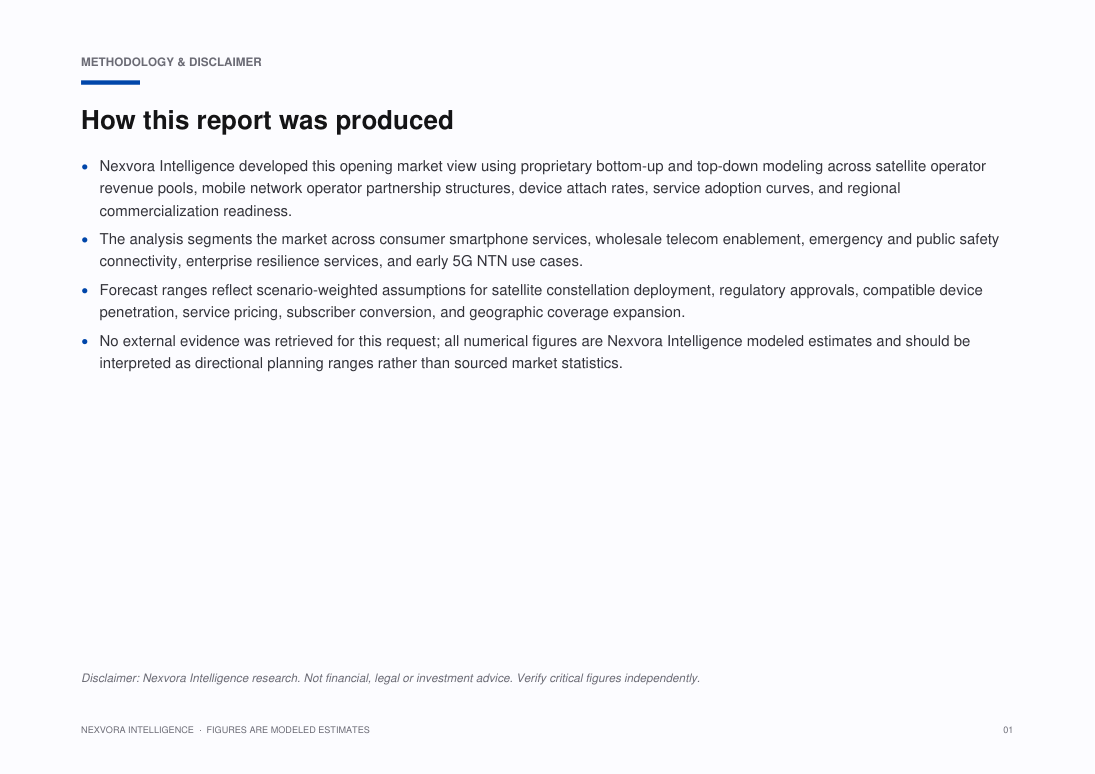Click the bullet dot before 'The analysis segments'
1095x774 pixels.
pos(85,240)
